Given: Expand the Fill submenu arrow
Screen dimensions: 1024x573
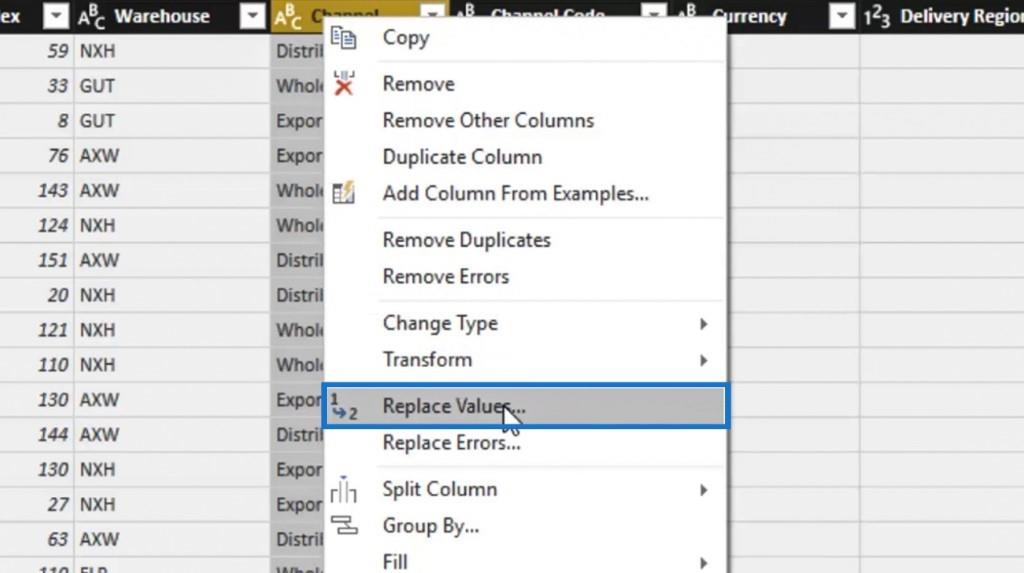Looking at the screenshot, I should pos(703,563).
